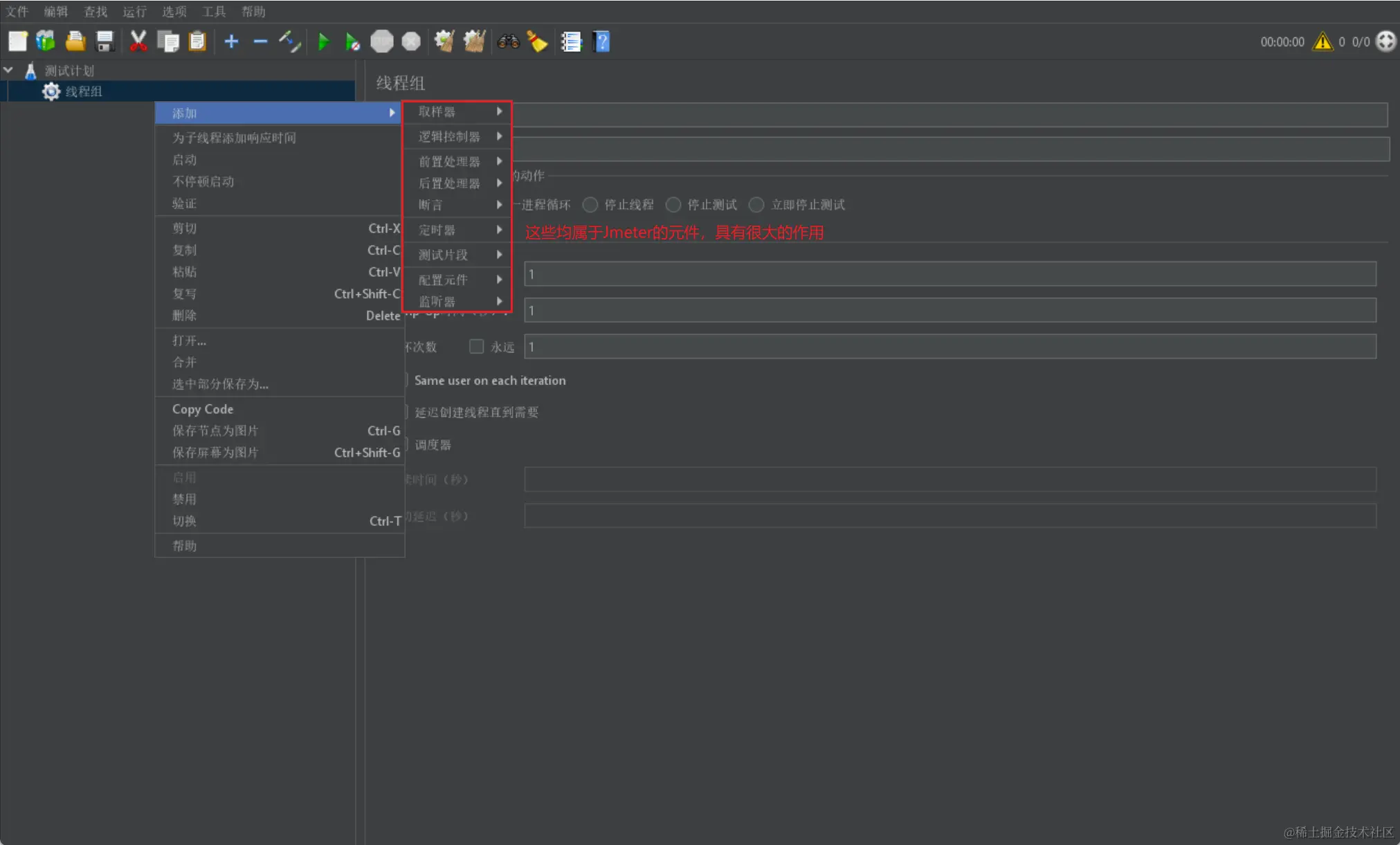Click the scissors Cut icon
The height and width of the screenshot is (845, 1400).
pos(138,42)
